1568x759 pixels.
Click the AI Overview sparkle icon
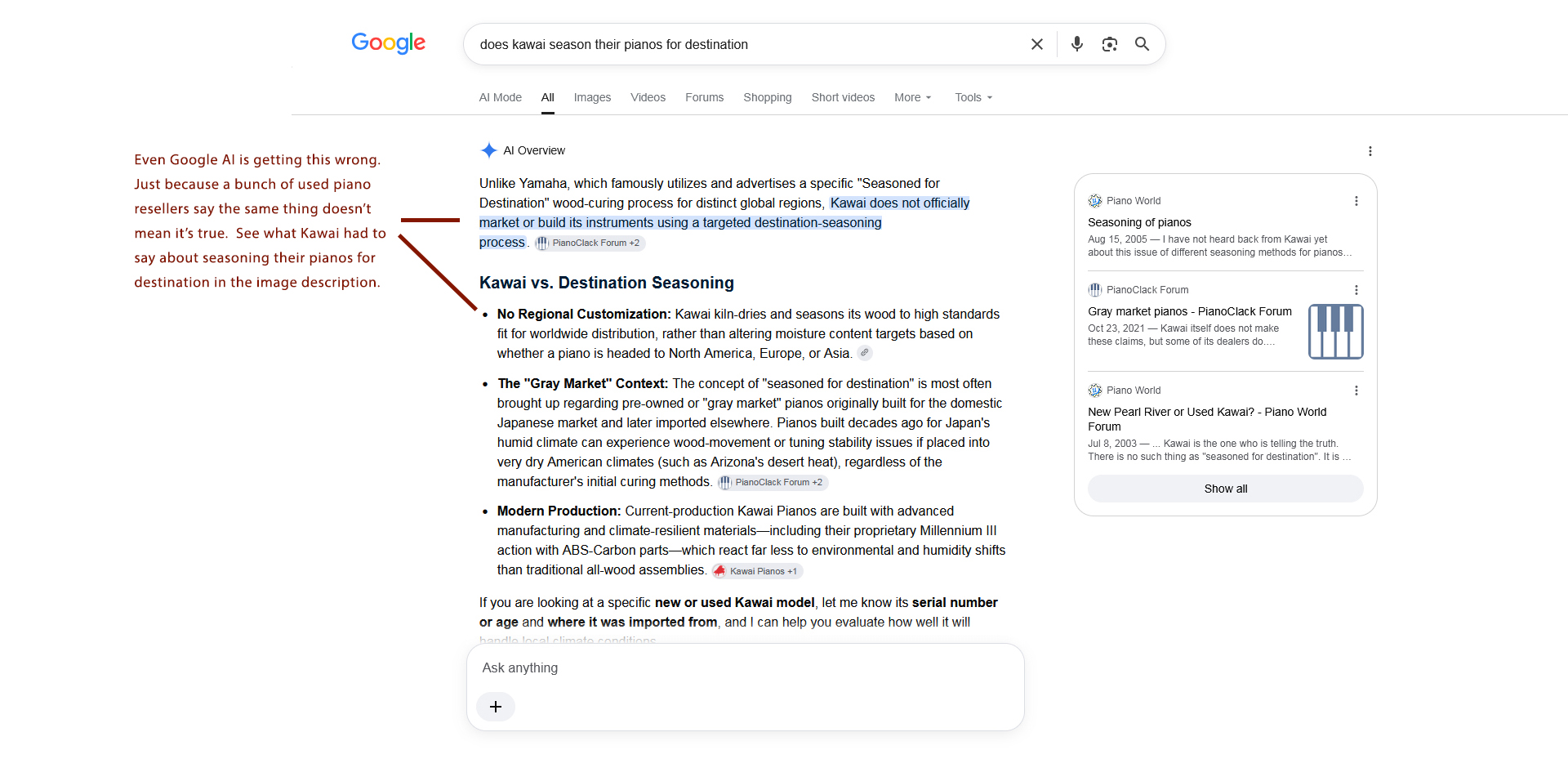(488, 150)
